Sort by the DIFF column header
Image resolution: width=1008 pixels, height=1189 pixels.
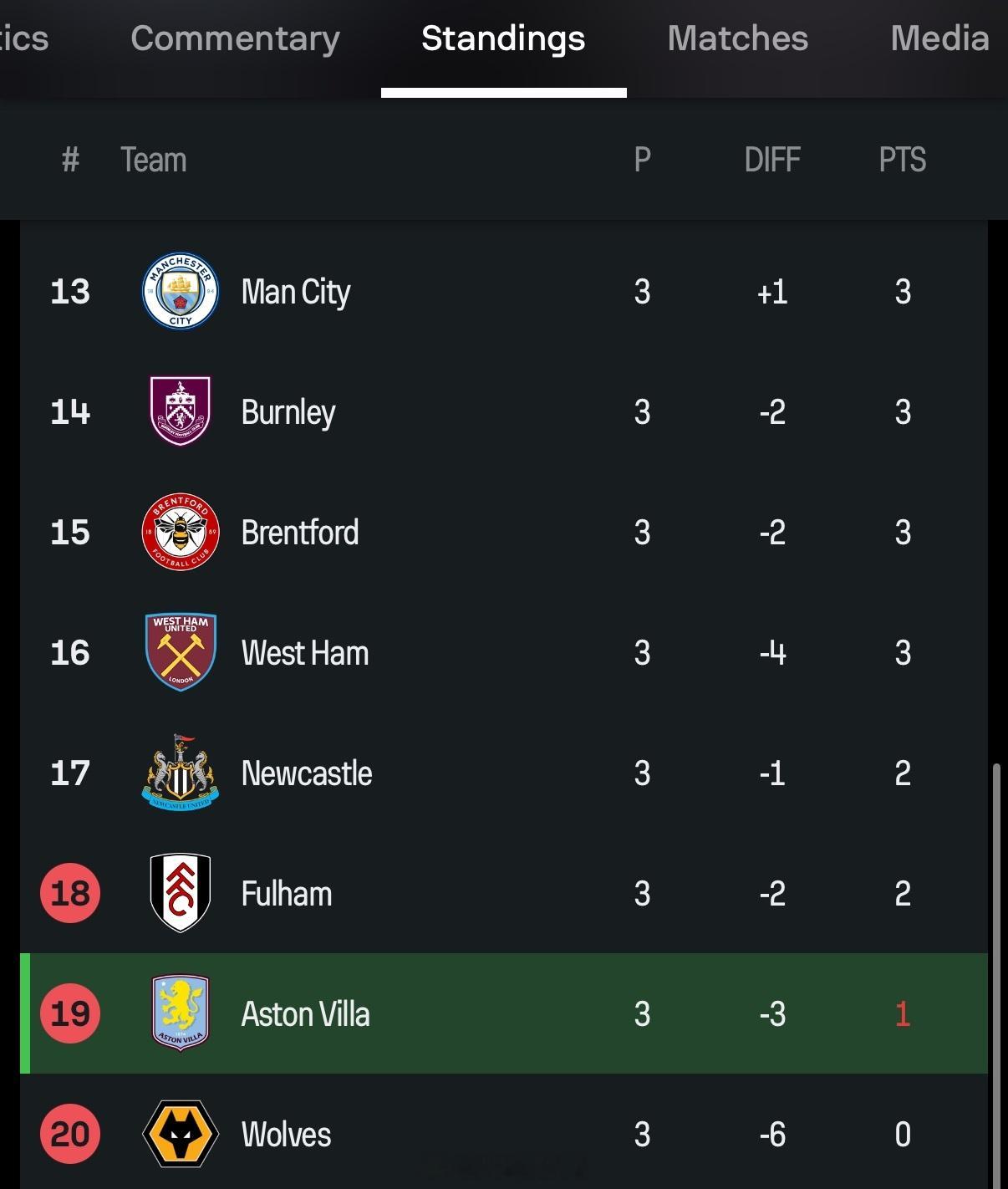[772, 160]
